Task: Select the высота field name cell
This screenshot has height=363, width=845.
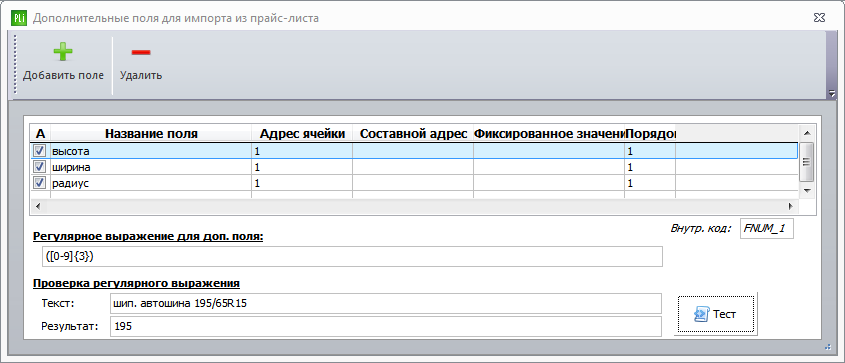Action: (151, 151)
